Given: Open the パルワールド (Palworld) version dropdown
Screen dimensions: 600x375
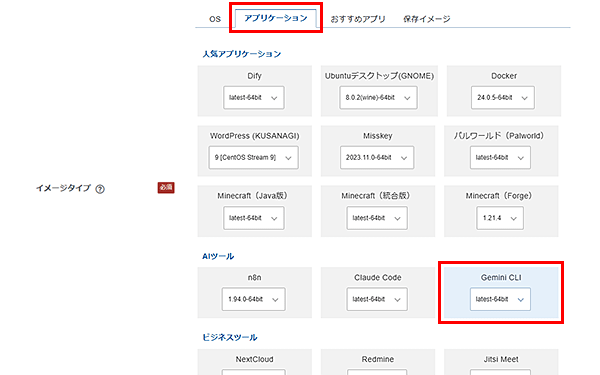Looking at the screenshot, I should (x=500, y=157).
